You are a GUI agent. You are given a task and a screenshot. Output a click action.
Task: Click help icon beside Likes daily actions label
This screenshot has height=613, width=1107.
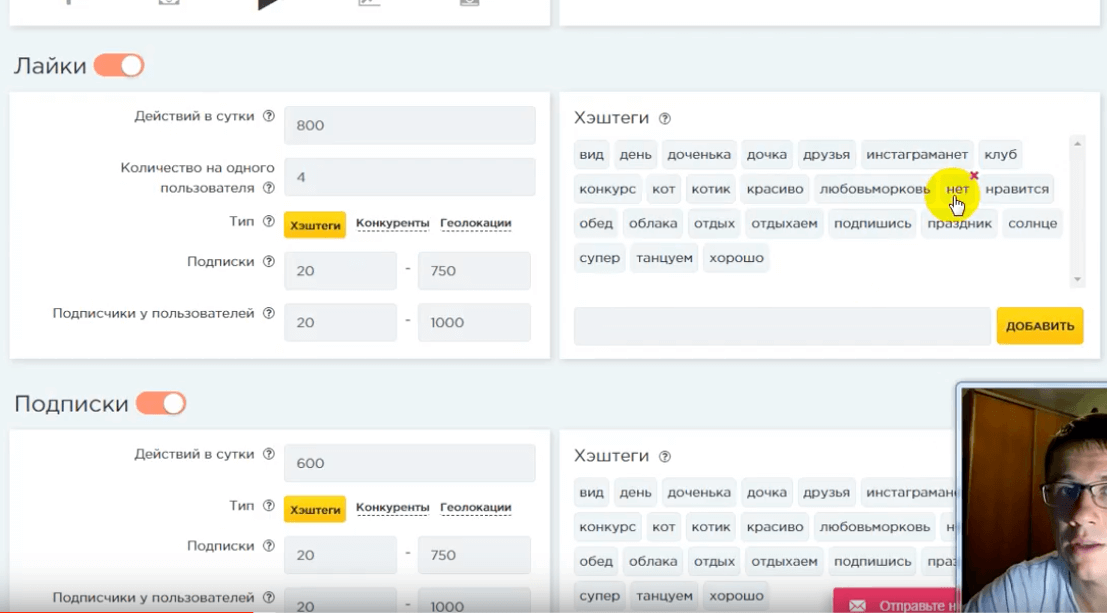coord(268,116)
